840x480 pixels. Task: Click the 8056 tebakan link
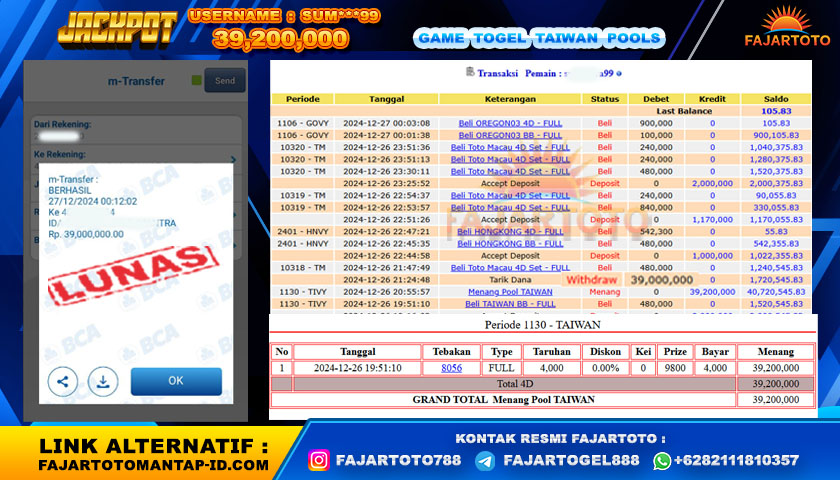click(452, 368)
